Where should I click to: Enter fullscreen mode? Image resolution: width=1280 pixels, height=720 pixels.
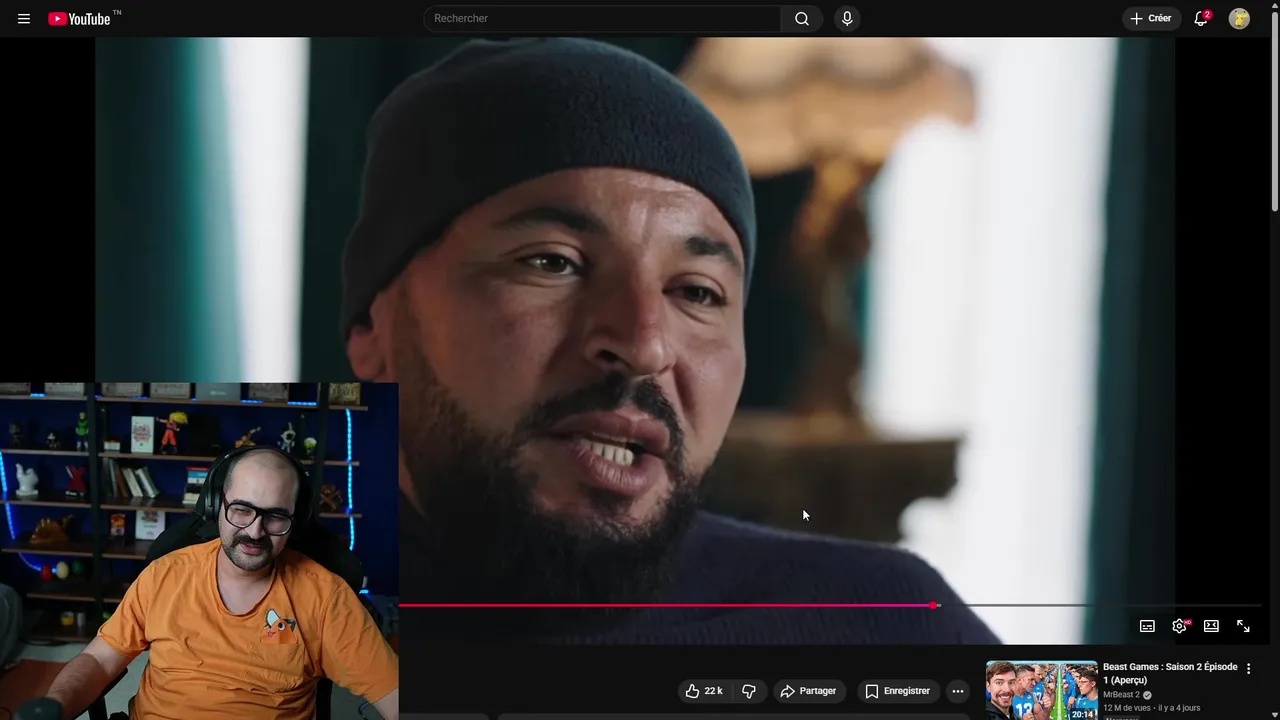coord(1243,626)
